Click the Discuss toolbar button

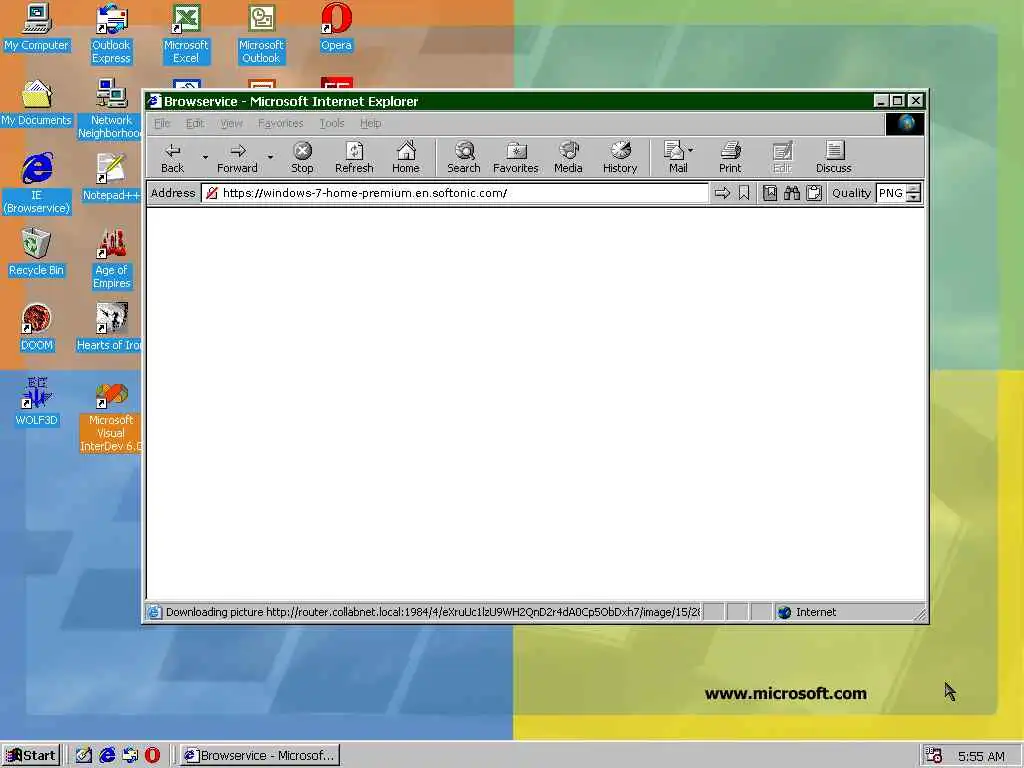pos(834,158)
